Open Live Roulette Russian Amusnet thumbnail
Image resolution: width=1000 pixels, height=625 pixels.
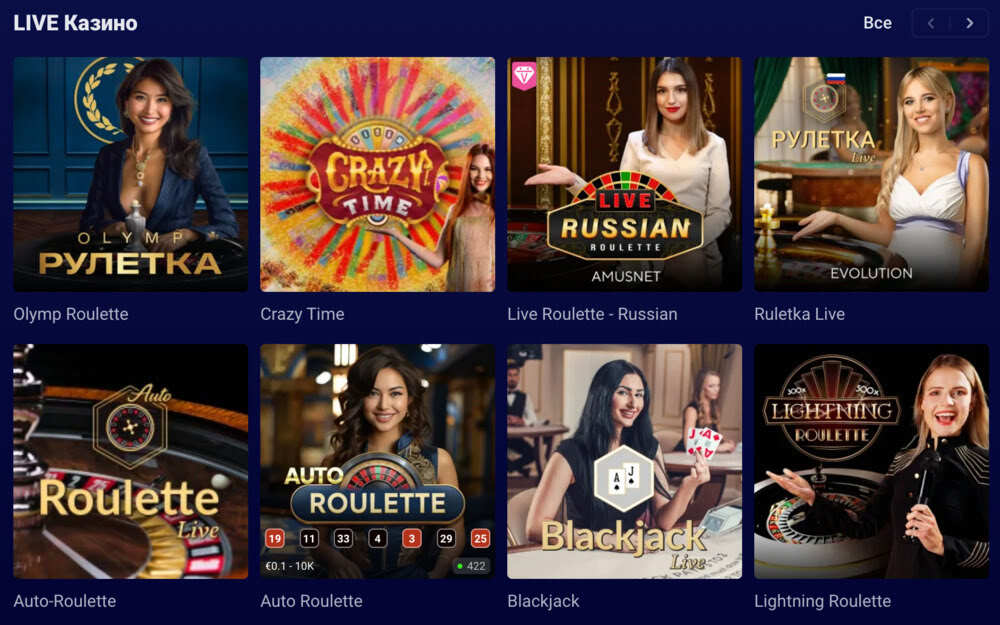(x=624, y=174)
